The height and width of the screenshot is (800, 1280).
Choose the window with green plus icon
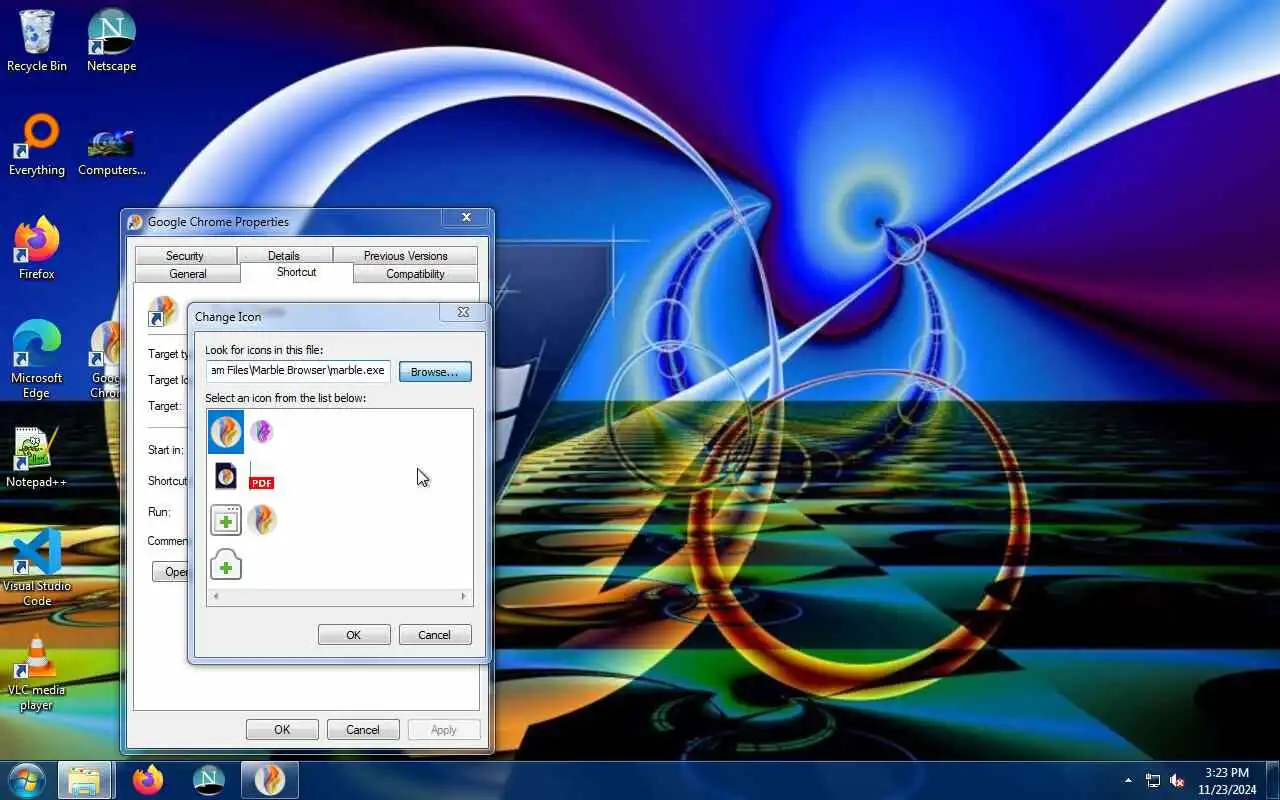point(226,520)
